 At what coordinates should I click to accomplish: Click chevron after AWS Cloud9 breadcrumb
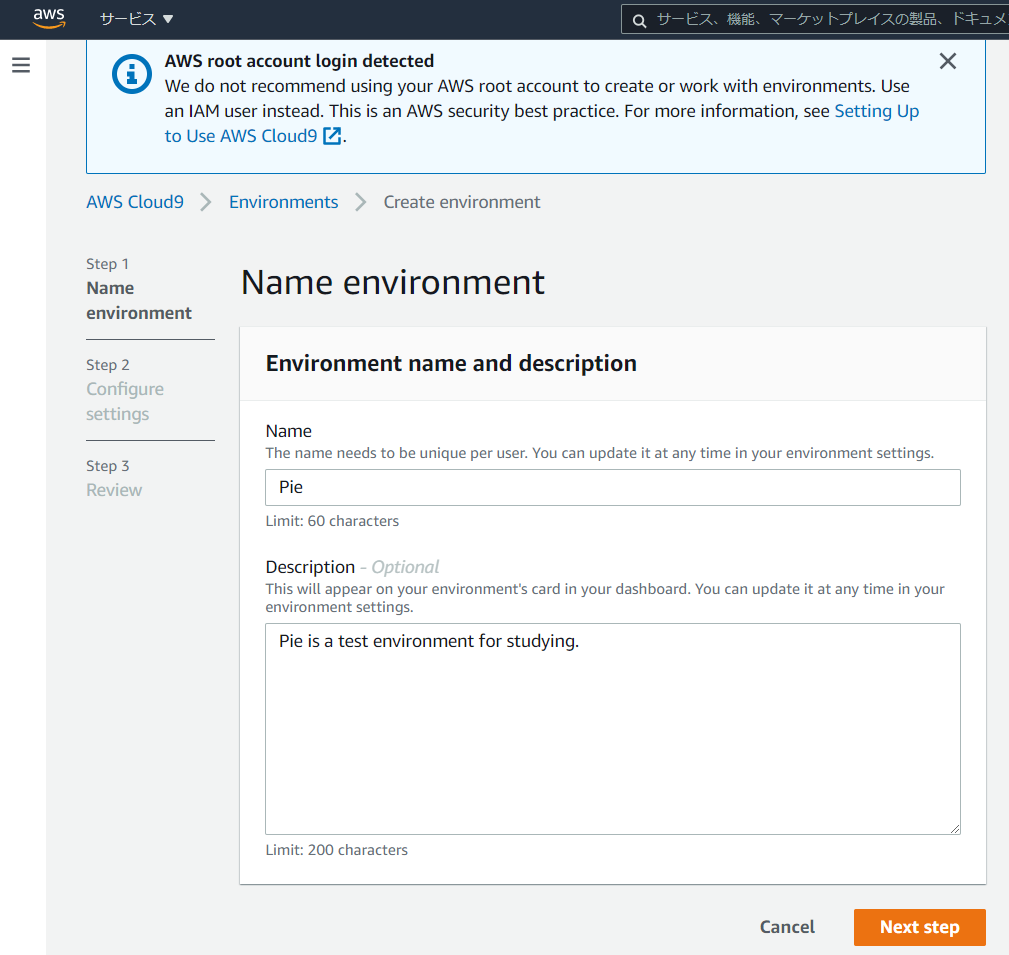click(206, 202)
